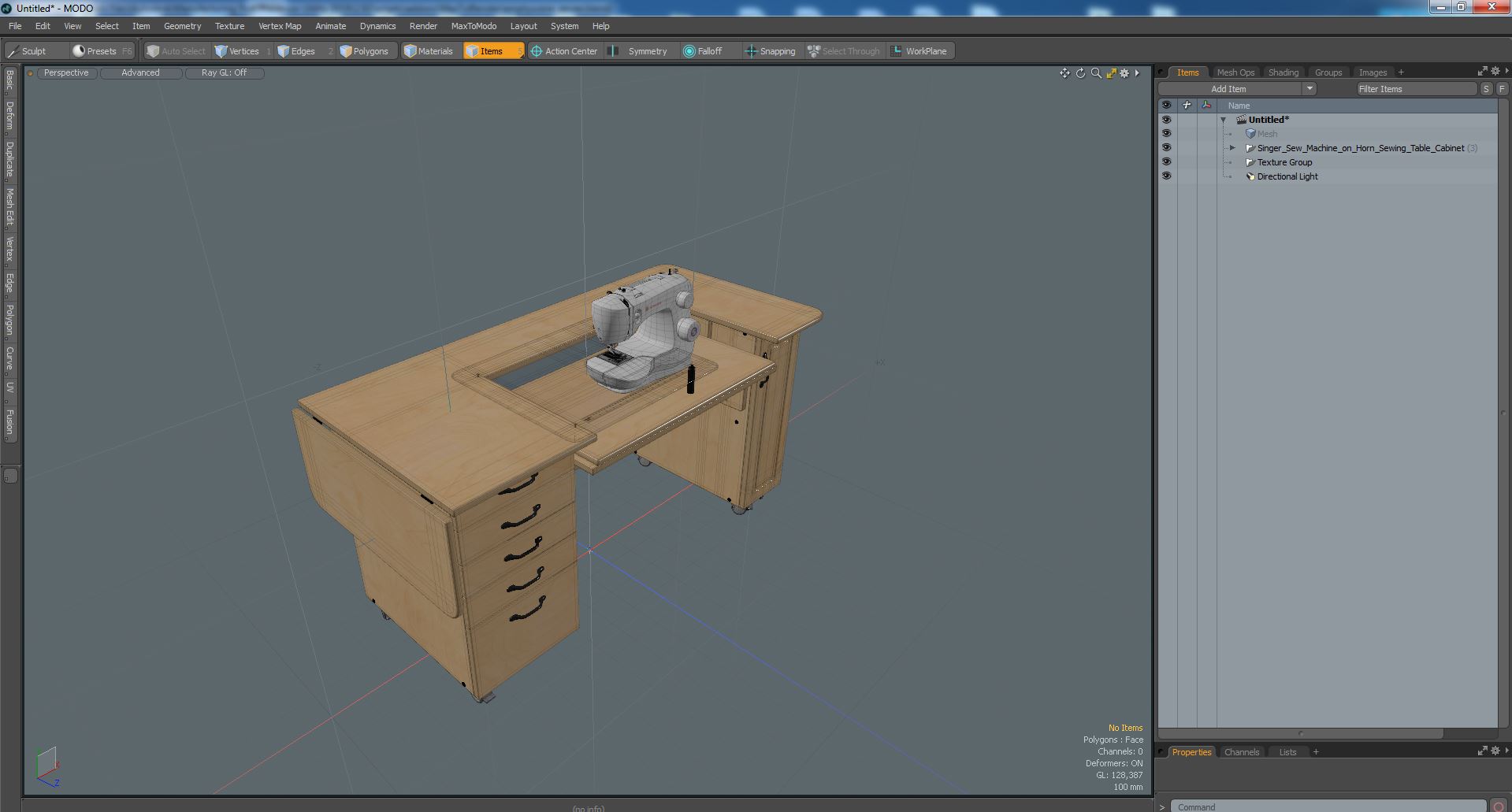Screen dimensions: 1512x812
Task: Click the viewport rotate icon
Action: [1080, 73]
